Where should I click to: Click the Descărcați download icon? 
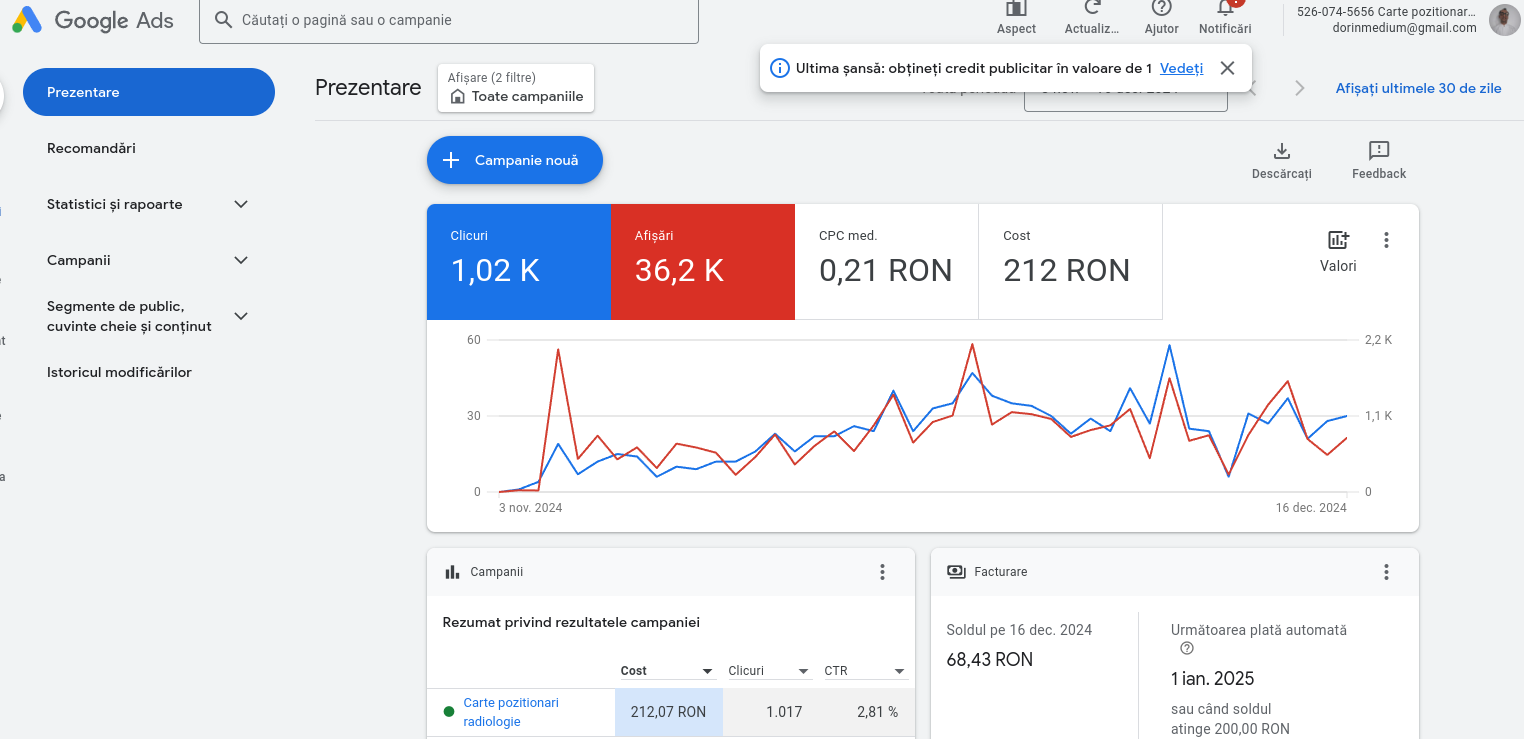coord(1281,151)
